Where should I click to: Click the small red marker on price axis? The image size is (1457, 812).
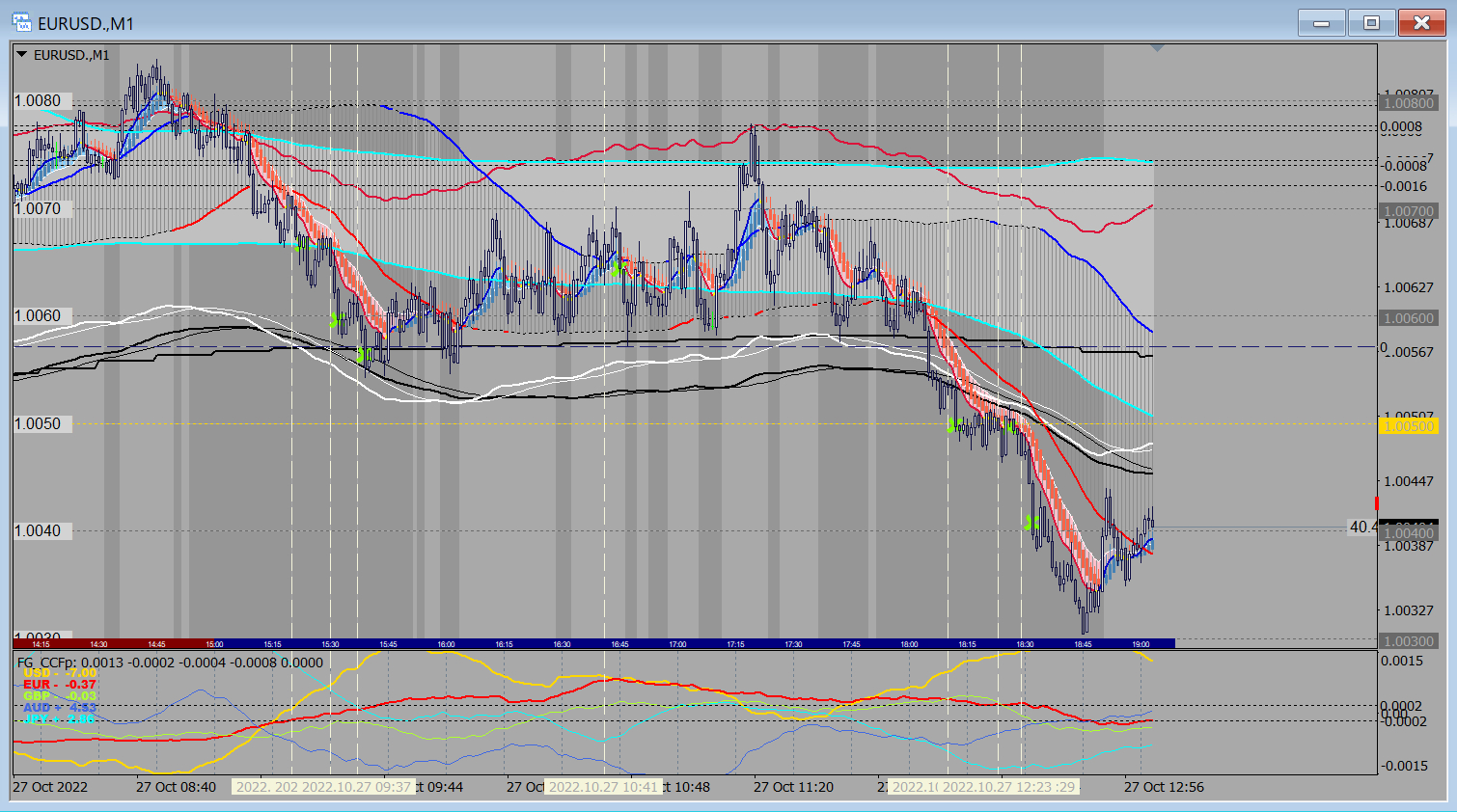(x=1377, y=503)
